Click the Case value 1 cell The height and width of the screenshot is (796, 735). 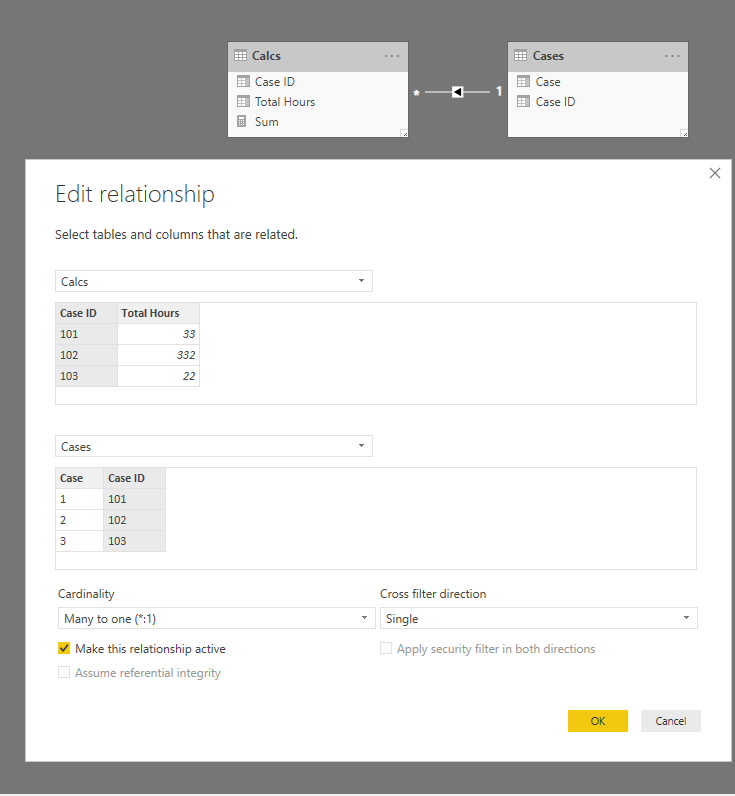click(x=80, y=499)
